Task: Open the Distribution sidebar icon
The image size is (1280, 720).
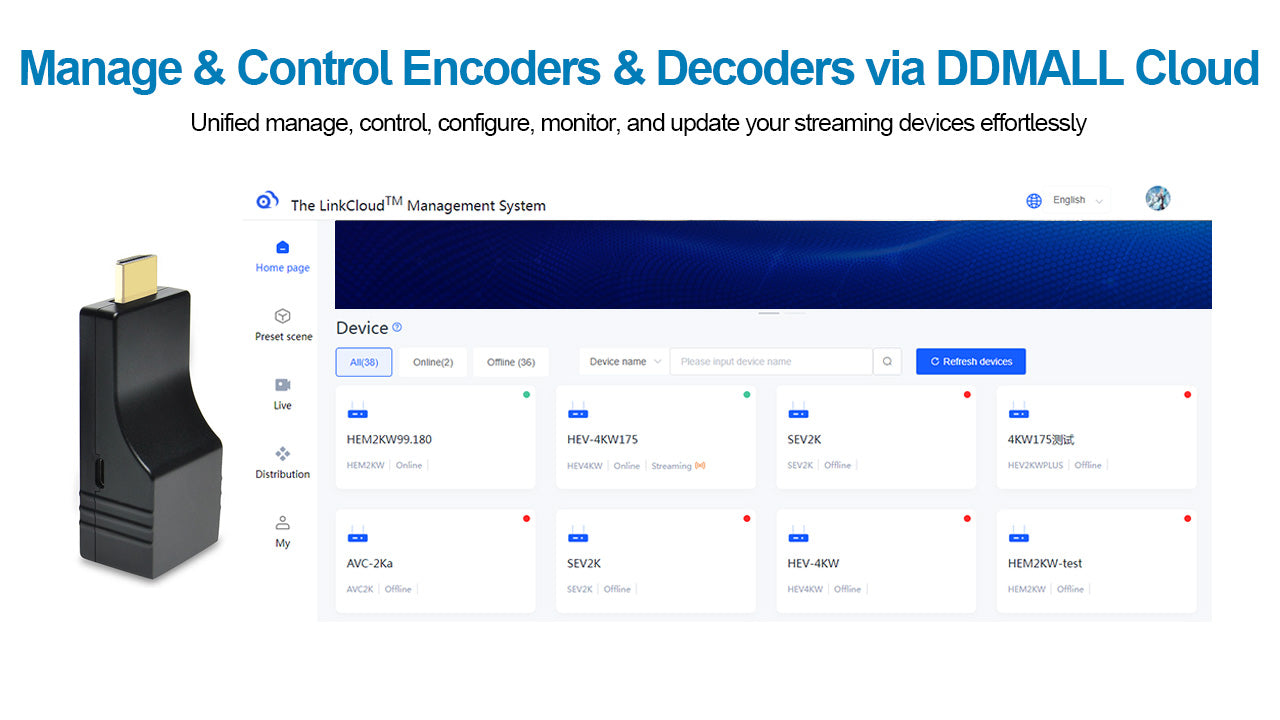Action: pyautogui.click(x=283, y=454)
